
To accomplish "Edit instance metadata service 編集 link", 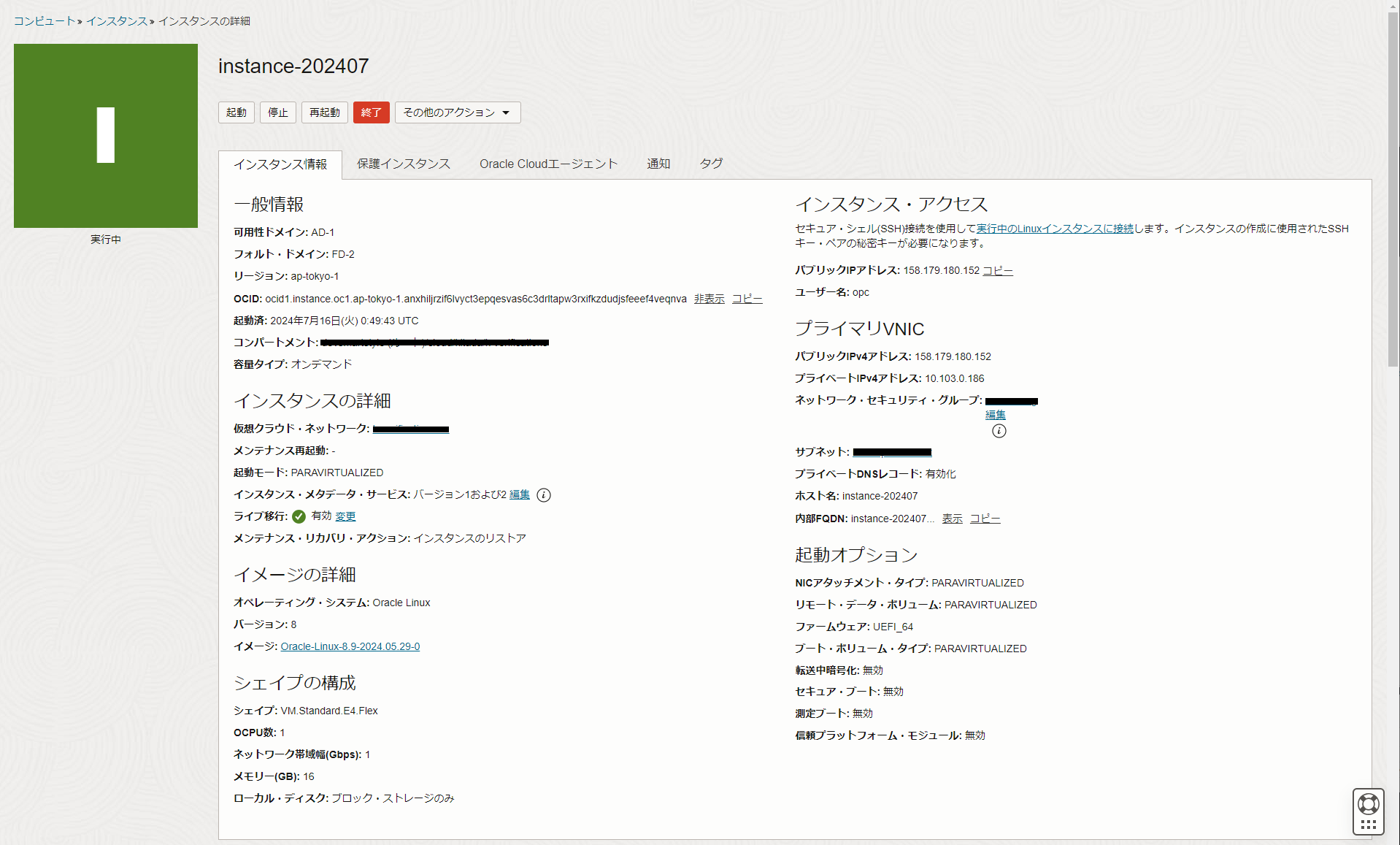I will point(520,494).
